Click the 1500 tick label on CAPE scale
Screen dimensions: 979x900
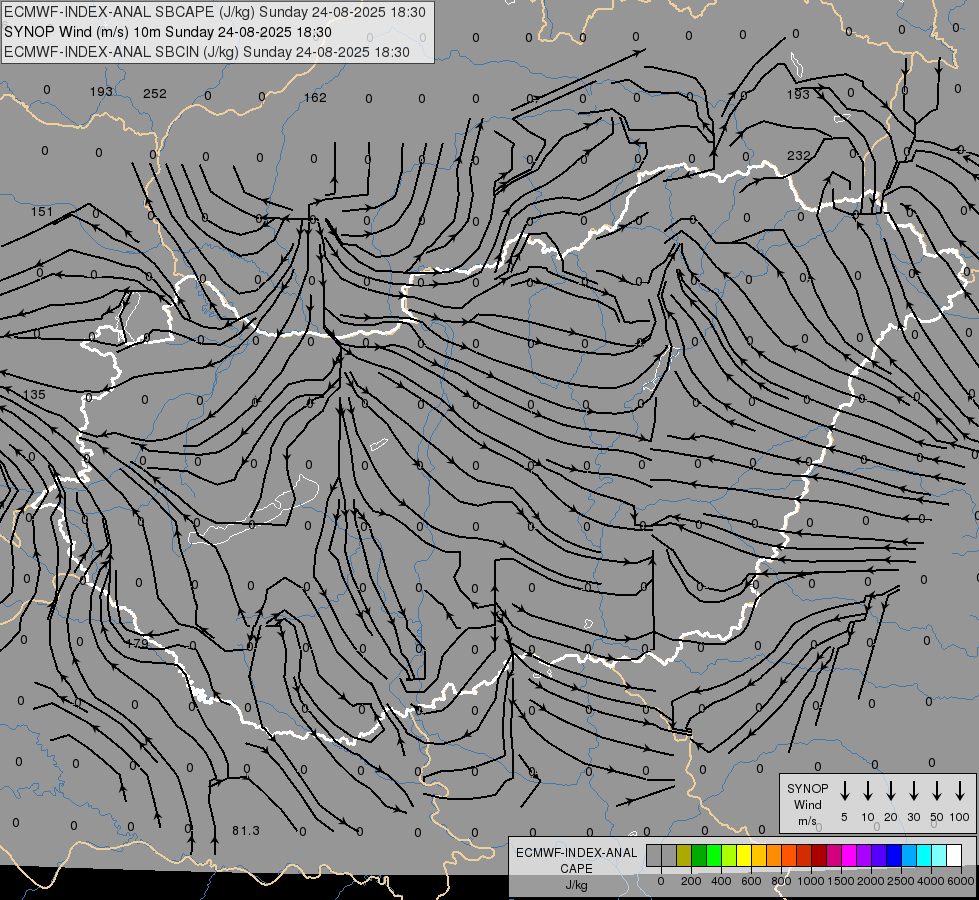point(841,881)
